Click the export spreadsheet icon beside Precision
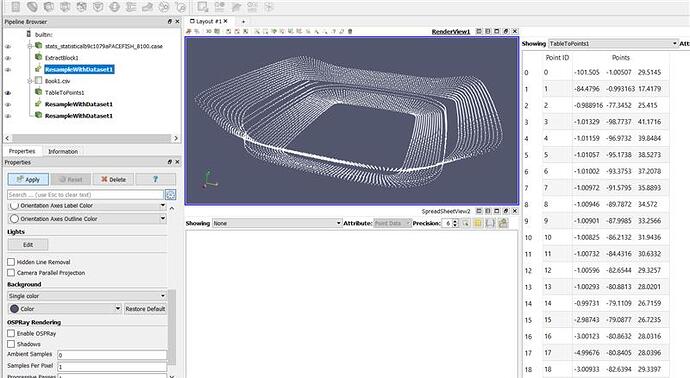 point(503,224)
